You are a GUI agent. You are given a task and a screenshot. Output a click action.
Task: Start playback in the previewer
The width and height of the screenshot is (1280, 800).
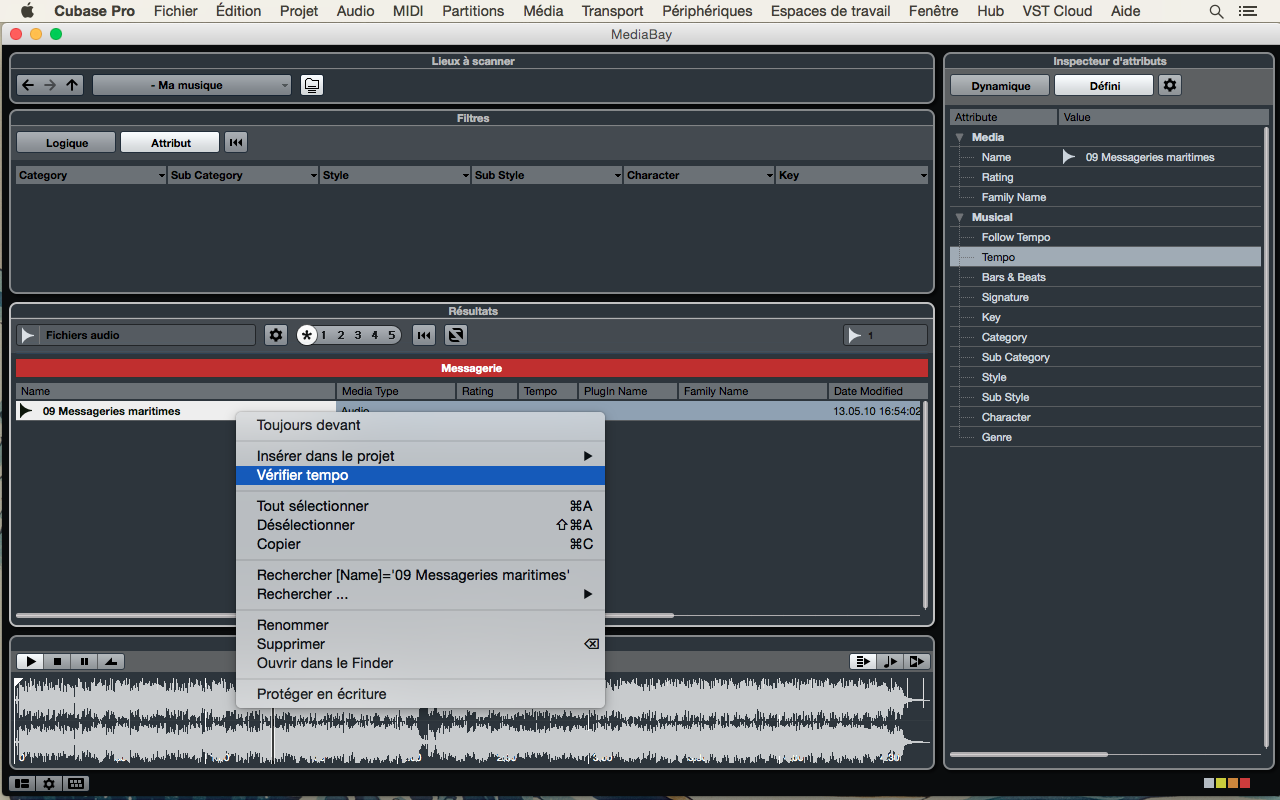click(x=31, y=661)
